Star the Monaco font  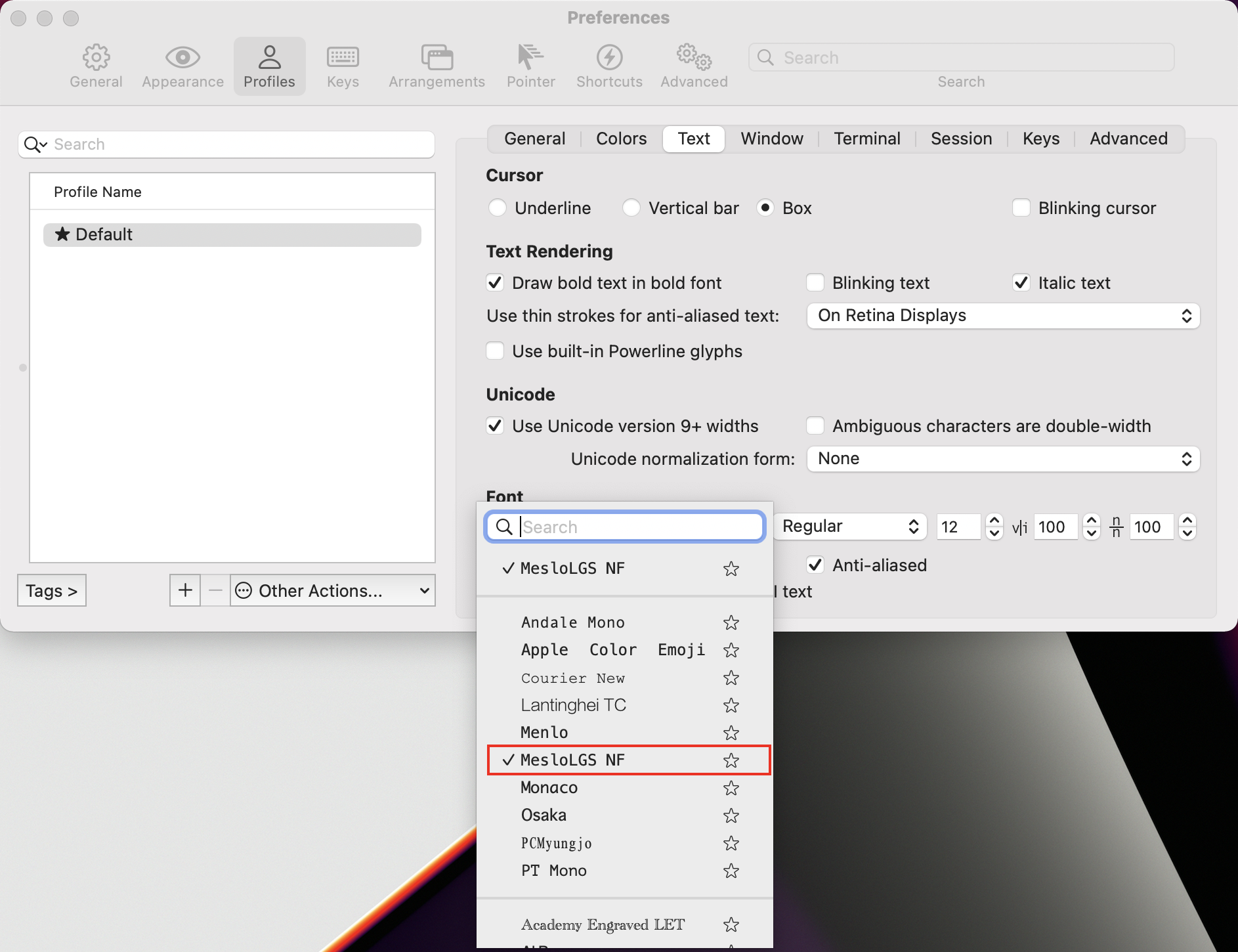pyautogui.click(x=731, y=788)
